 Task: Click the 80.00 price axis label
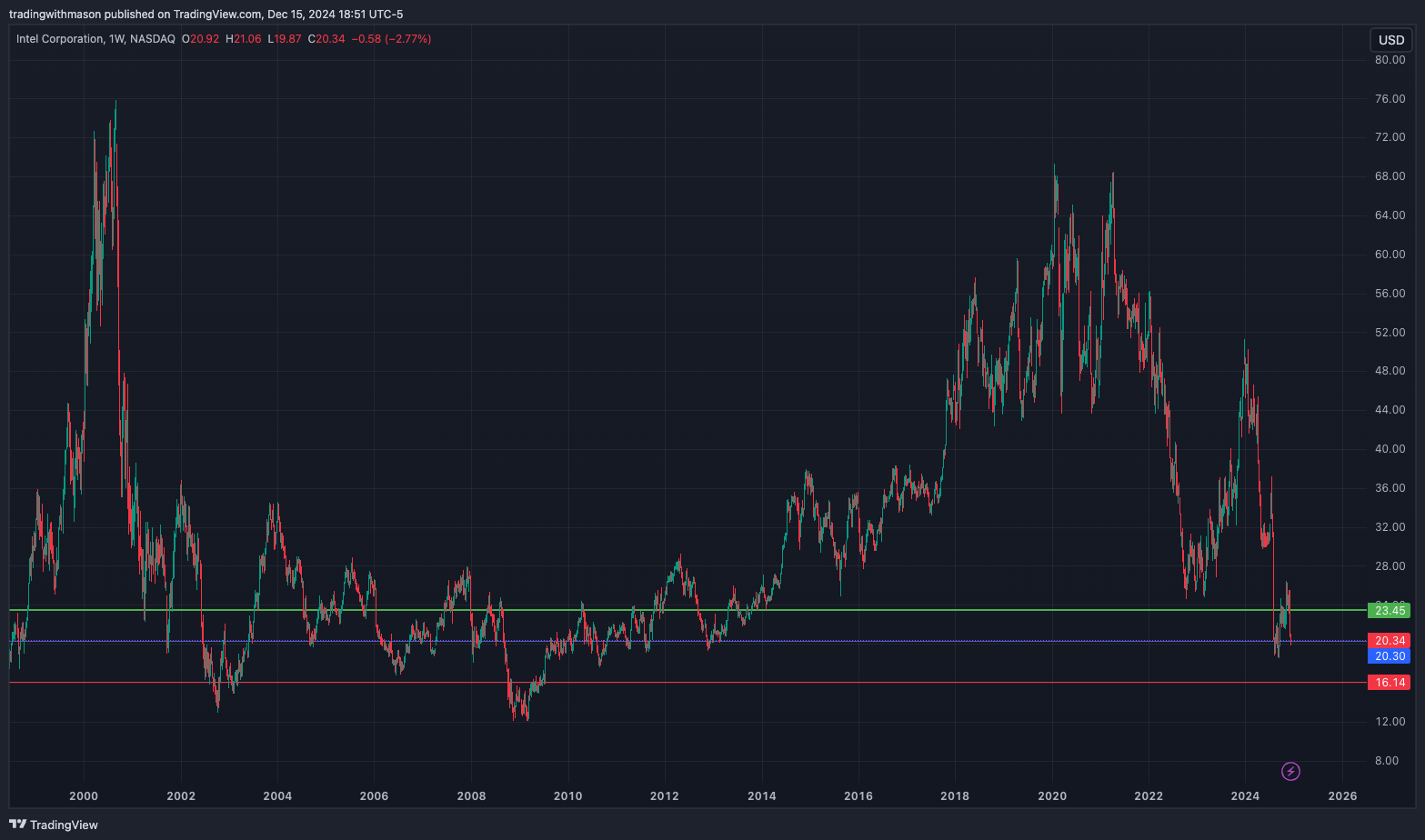(x=1390, y=60)
